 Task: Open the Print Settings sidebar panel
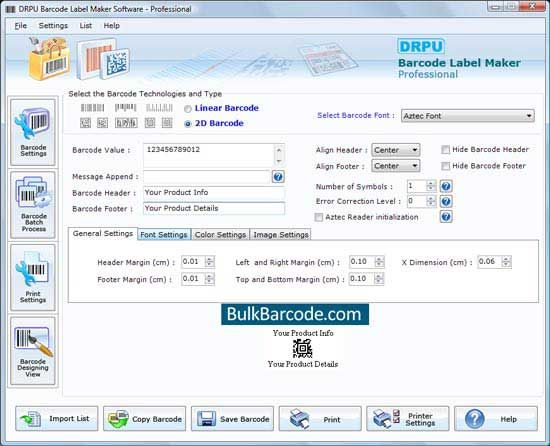click(x=33, y=277)
